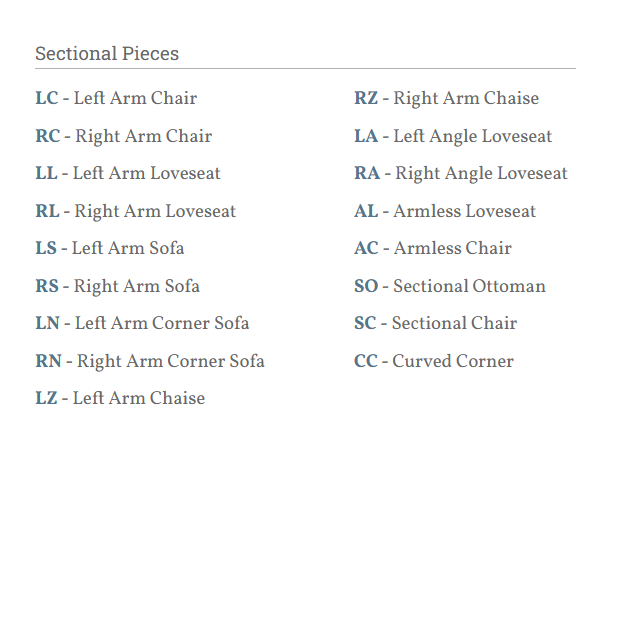The width and height of the screenshot is (640, 641).
Task: Click the divider line under Sectional Pieces
Action: [305, 69]
